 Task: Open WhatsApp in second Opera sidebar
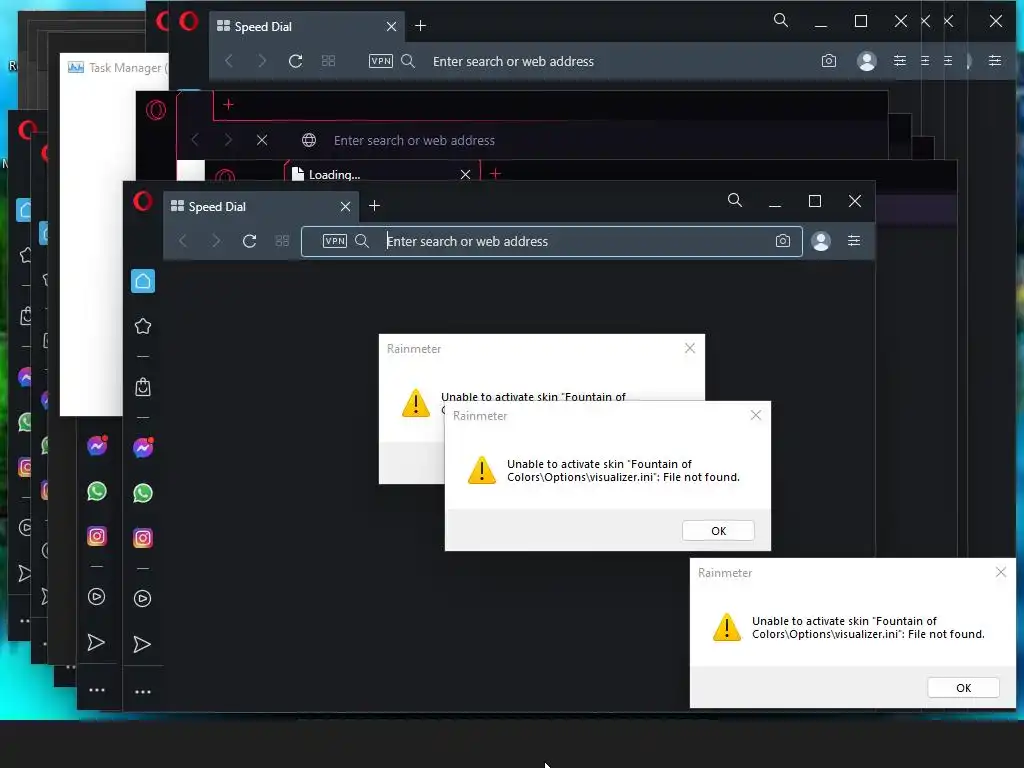(x=97, y=491)
